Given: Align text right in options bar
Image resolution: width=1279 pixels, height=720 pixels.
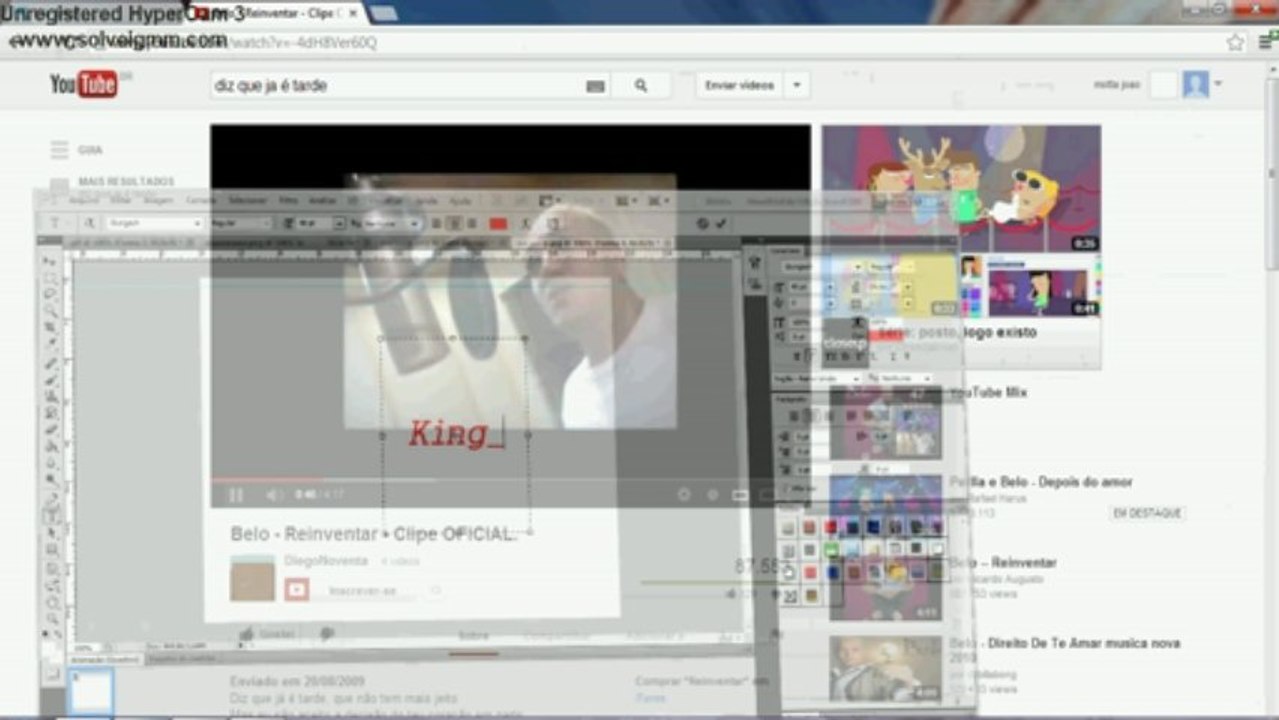Looking at the screenshot, I should 472,223.
